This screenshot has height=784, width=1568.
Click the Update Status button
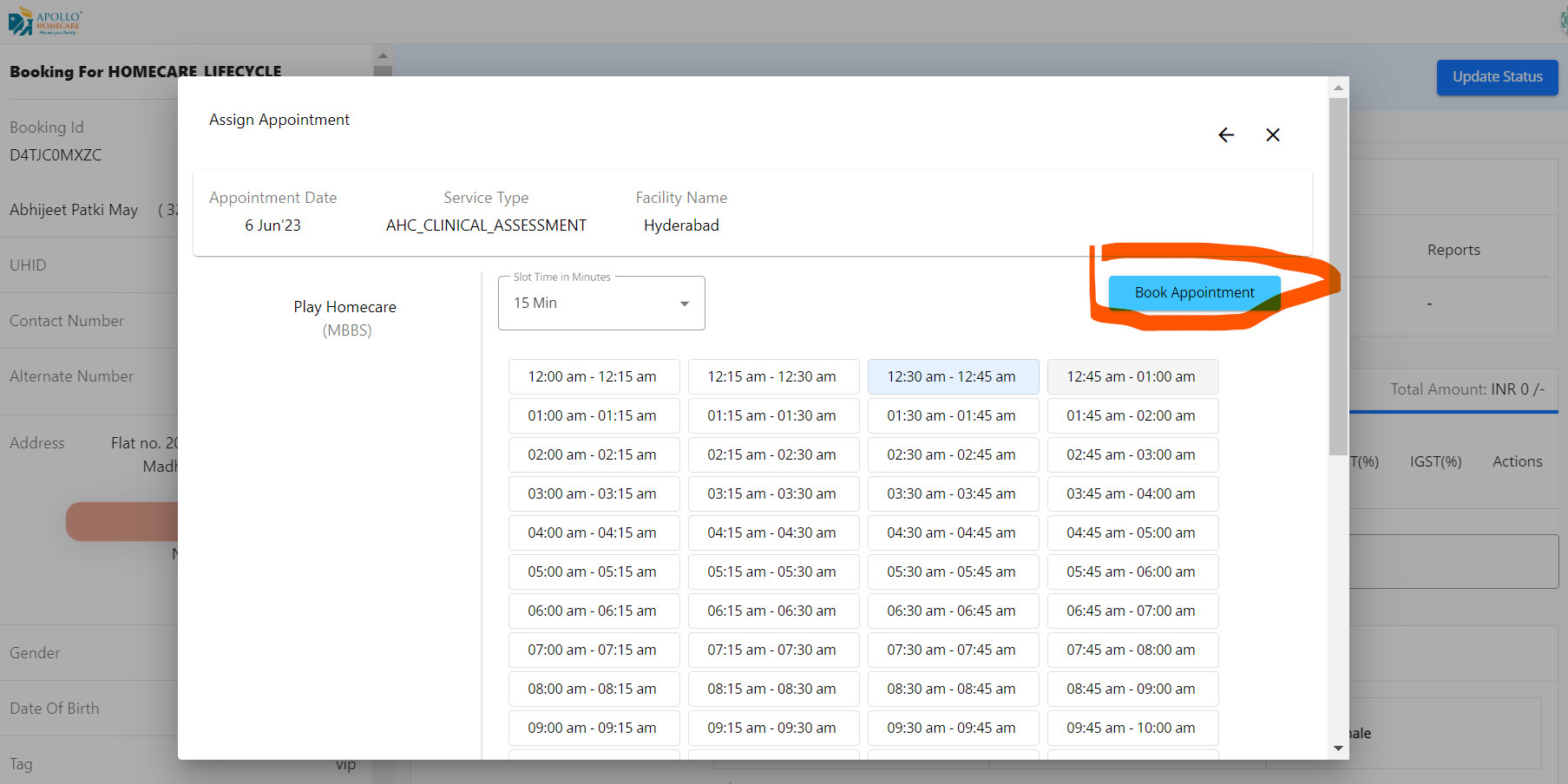pos(1497,77)
